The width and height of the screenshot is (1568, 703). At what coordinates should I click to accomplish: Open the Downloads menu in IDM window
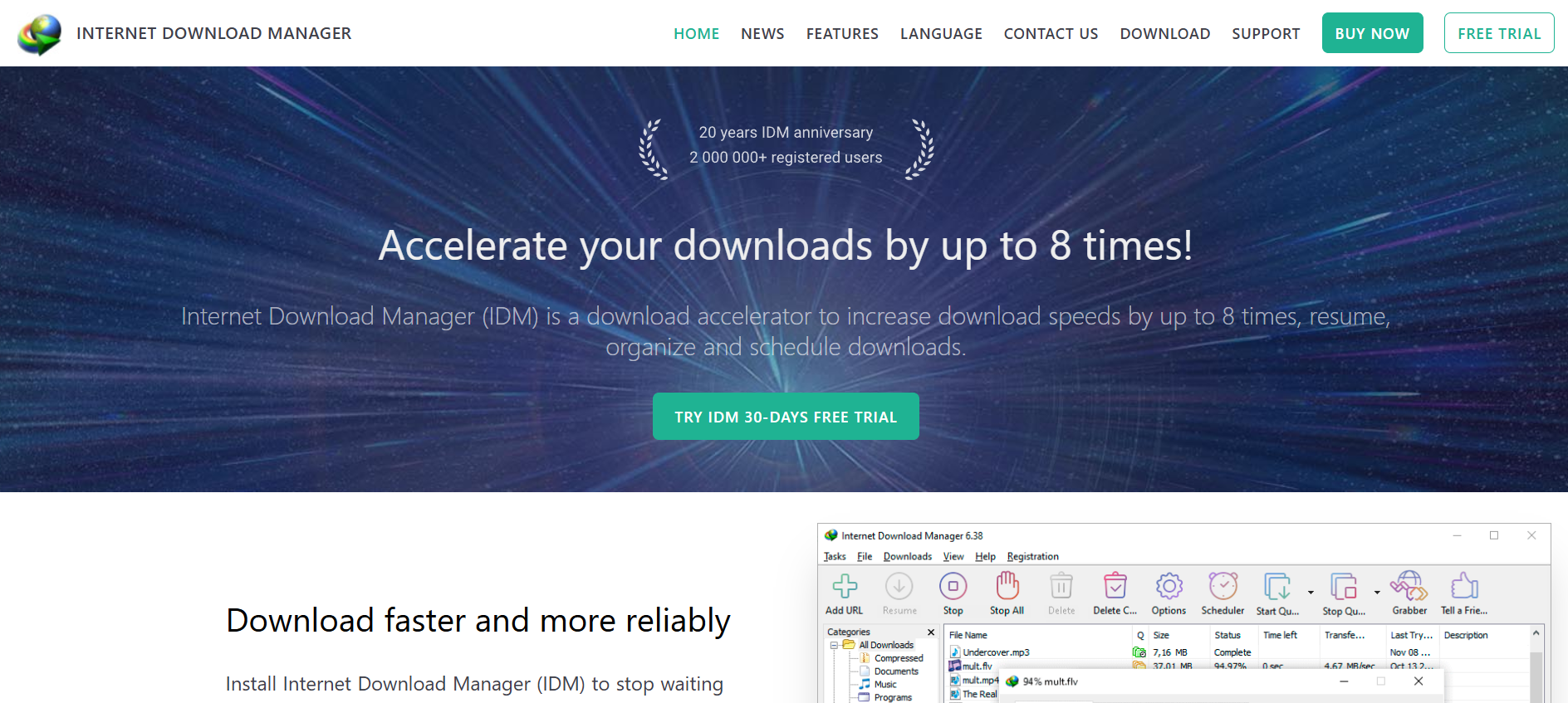coord(907,557)
